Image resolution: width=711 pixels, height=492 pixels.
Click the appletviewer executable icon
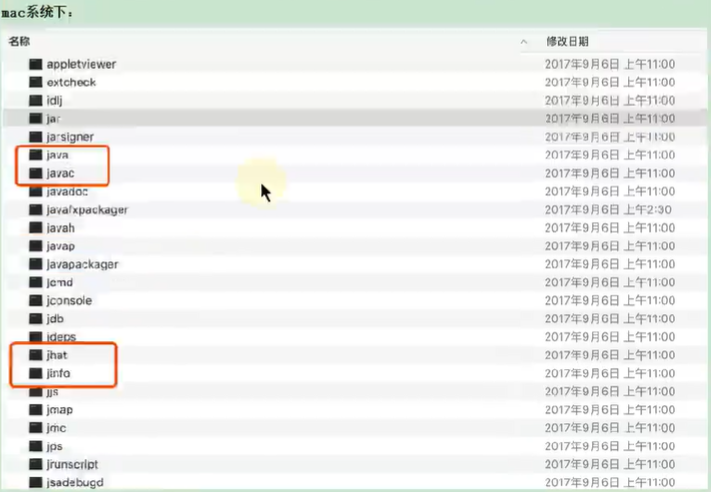(x=36, y=64)
